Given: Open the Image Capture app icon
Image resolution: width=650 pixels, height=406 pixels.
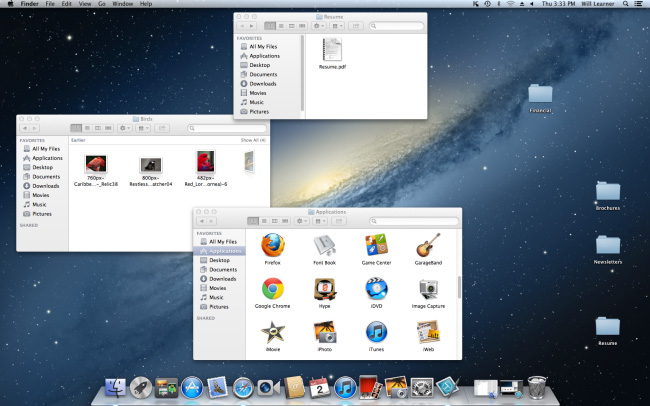Looking at the screenshot, I should coord(428,290).
